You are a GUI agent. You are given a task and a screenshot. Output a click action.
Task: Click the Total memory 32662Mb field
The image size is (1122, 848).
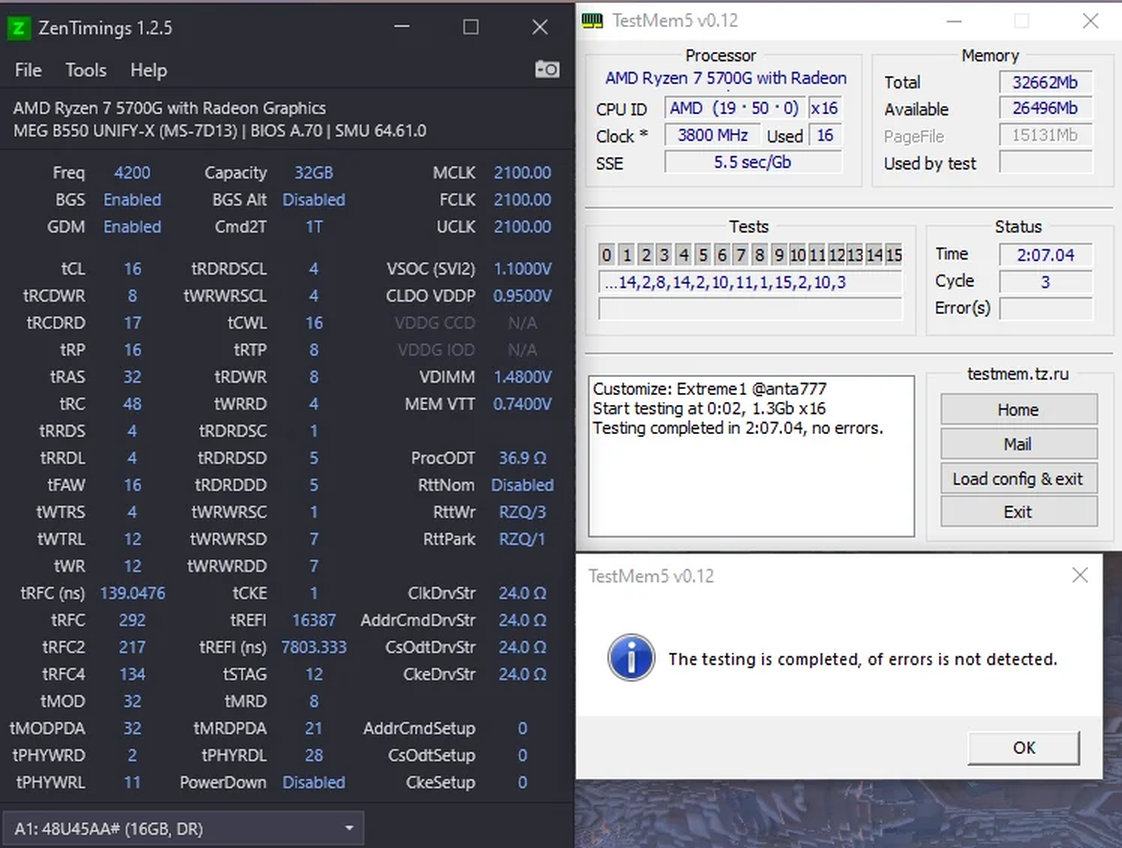pos(1045,82)
